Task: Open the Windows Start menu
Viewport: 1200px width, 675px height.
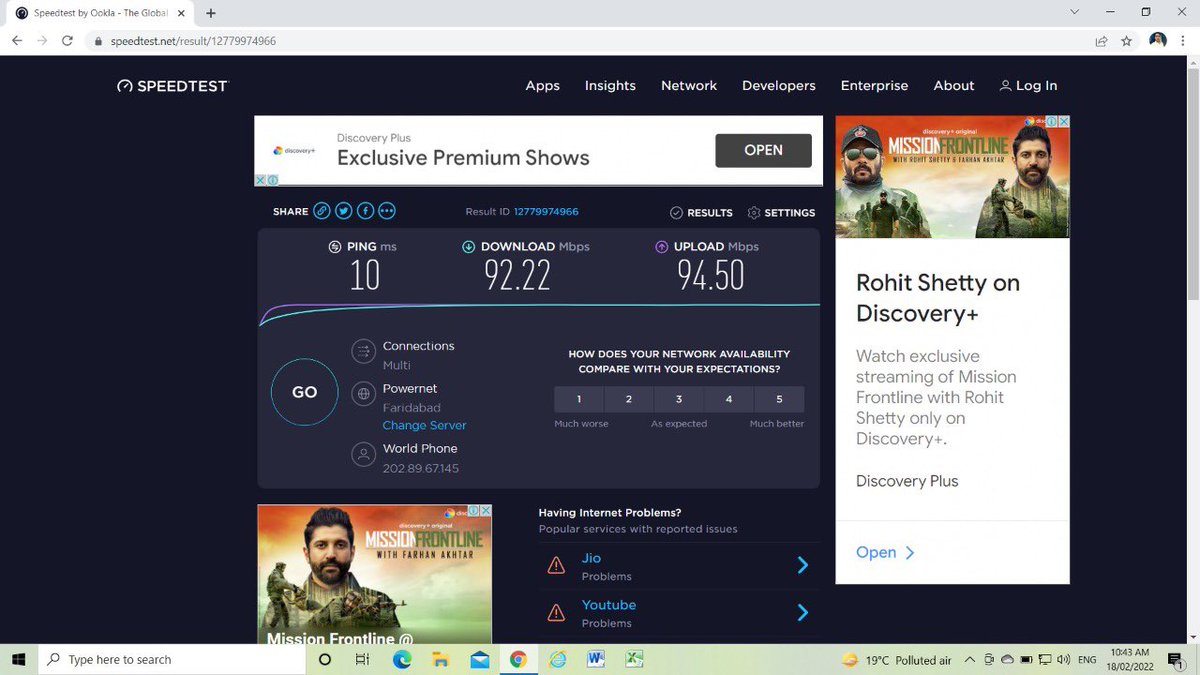Action: (17, 659)
